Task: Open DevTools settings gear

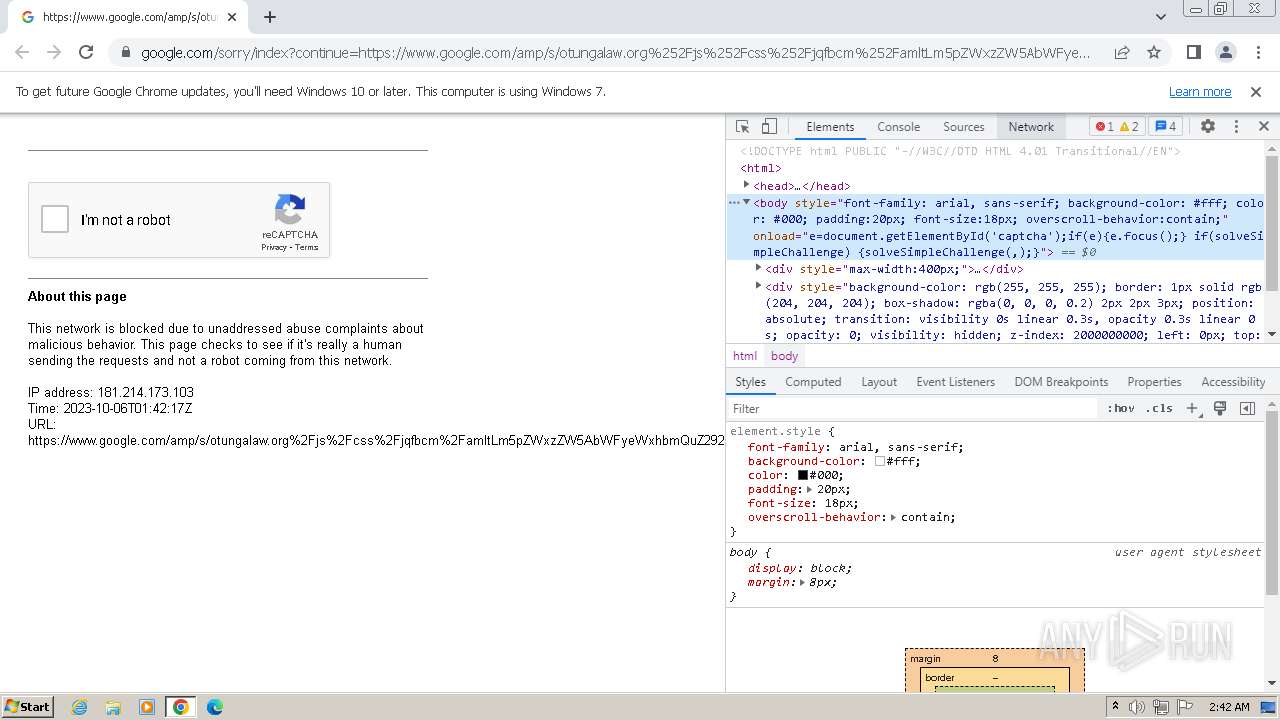Action: coord(1208,127)
